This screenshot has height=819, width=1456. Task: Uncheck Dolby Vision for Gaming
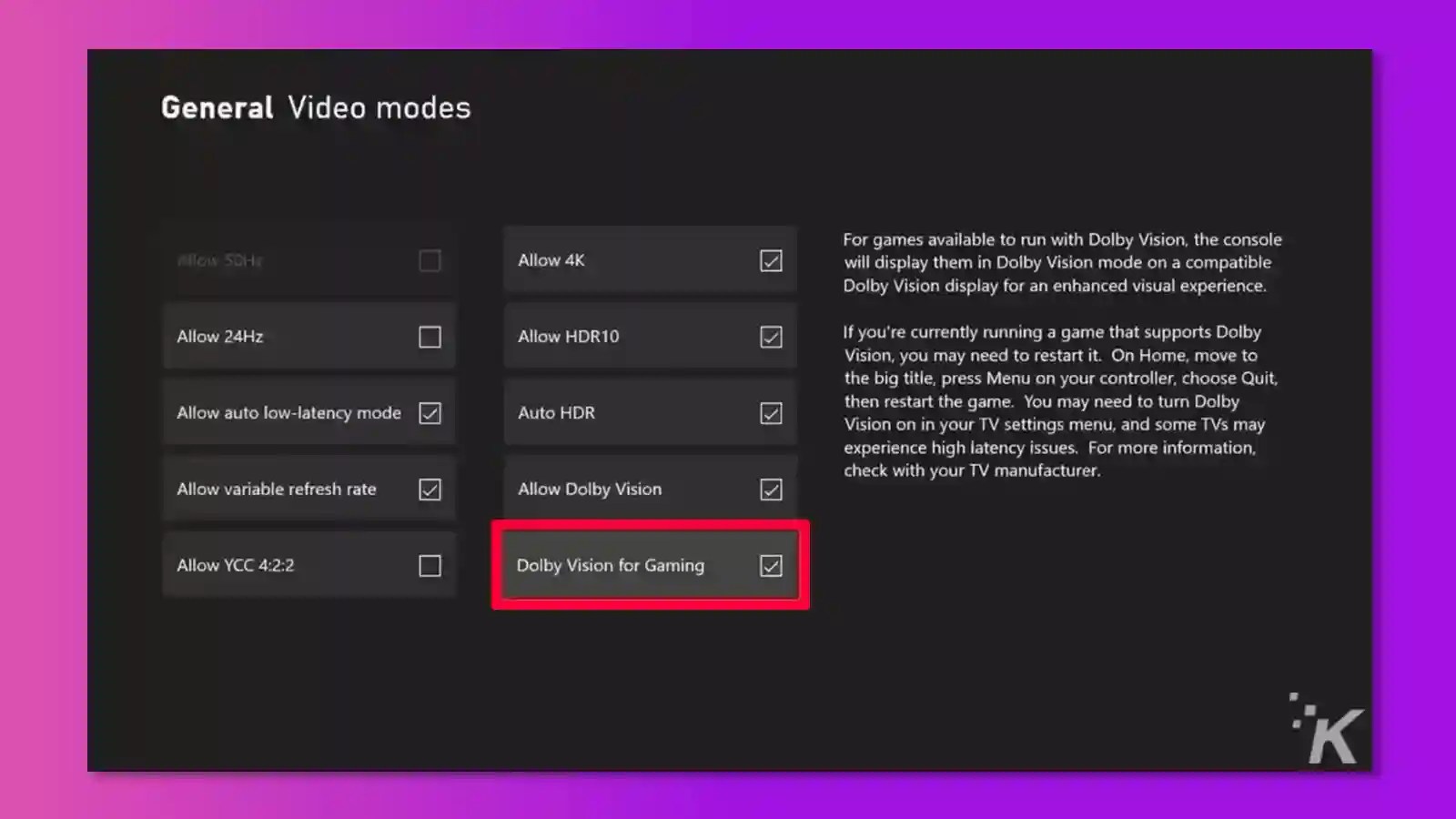coord(770,565)
